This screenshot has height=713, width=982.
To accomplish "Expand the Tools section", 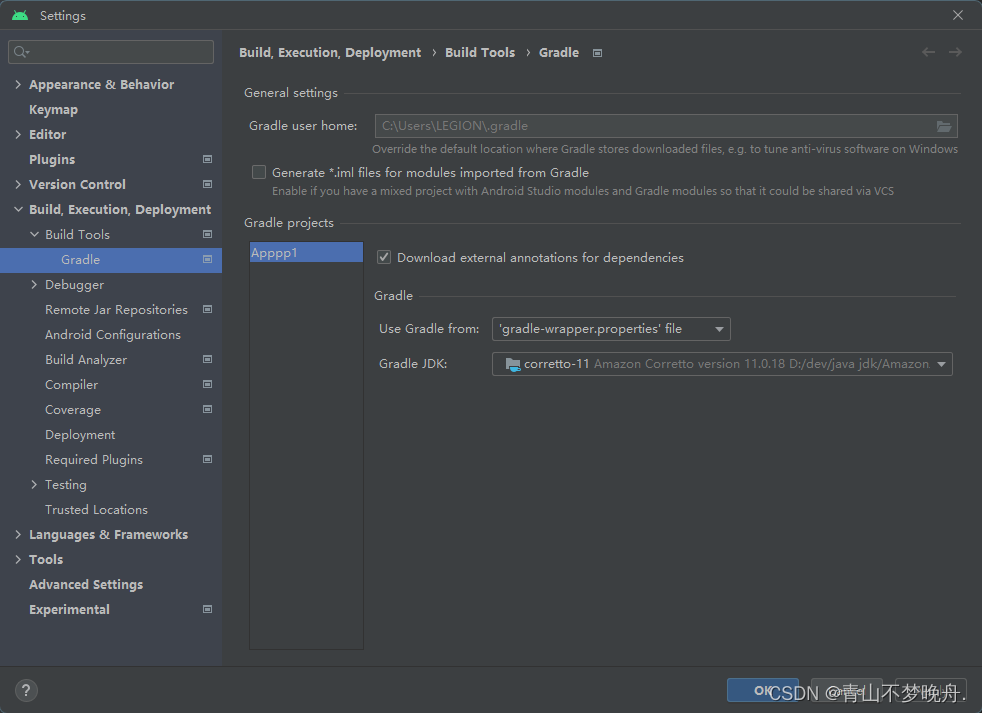I will click(18, 559).
